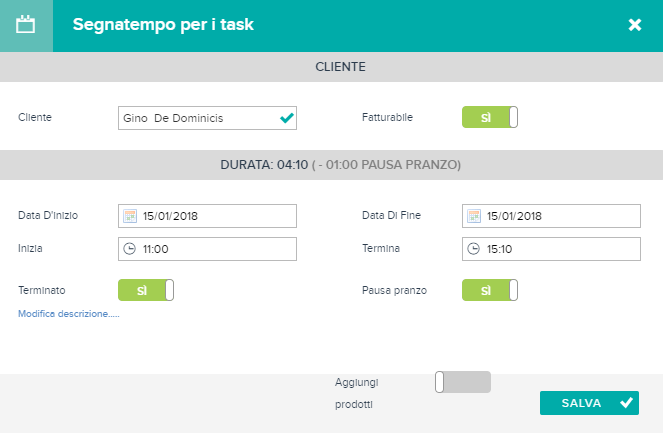The image size is (663, 433).
Task: Open the Data D'inizio calendar picker icon
Action: [x=130, y=216]
